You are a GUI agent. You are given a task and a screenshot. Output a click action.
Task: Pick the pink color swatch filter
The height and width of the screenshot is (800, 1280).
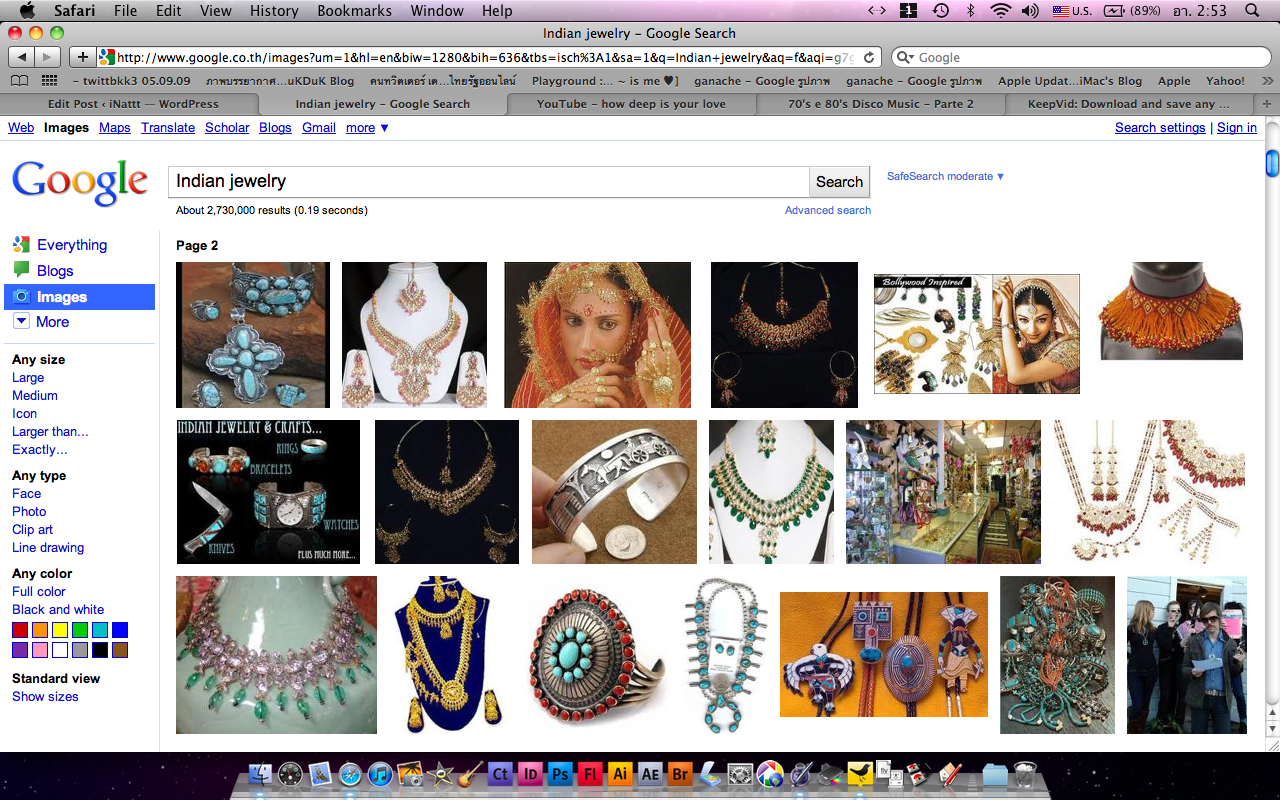40,650
